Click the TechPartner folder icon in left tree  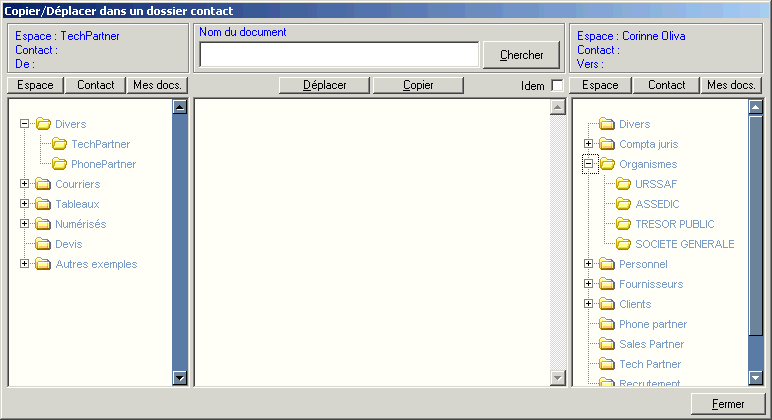(59, 144)
